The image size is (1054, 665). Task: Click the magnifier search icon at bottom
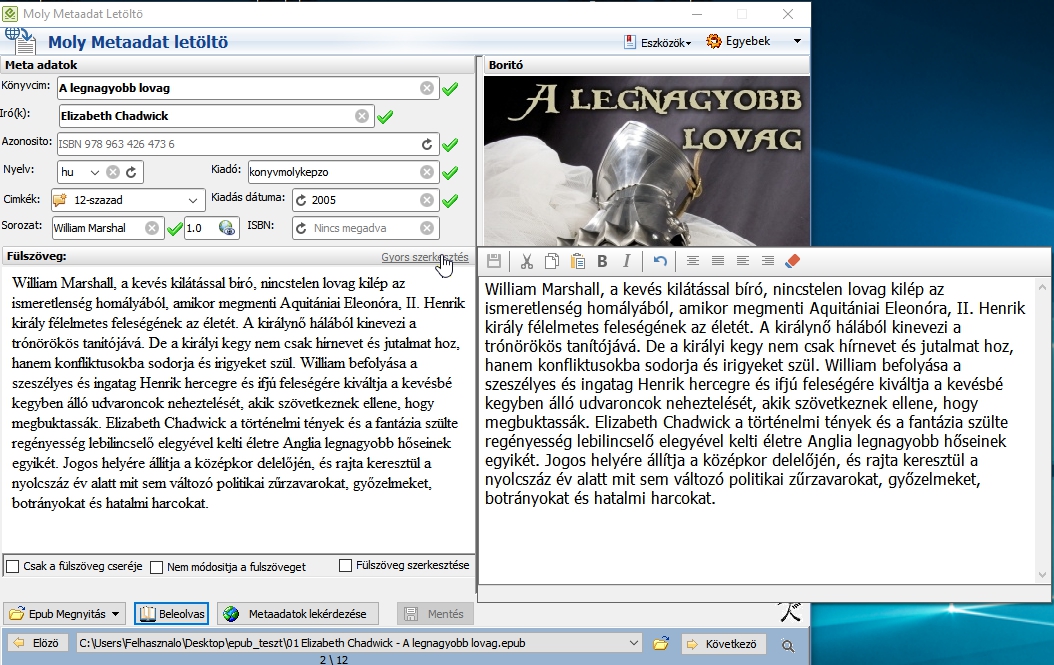[788, 646]
